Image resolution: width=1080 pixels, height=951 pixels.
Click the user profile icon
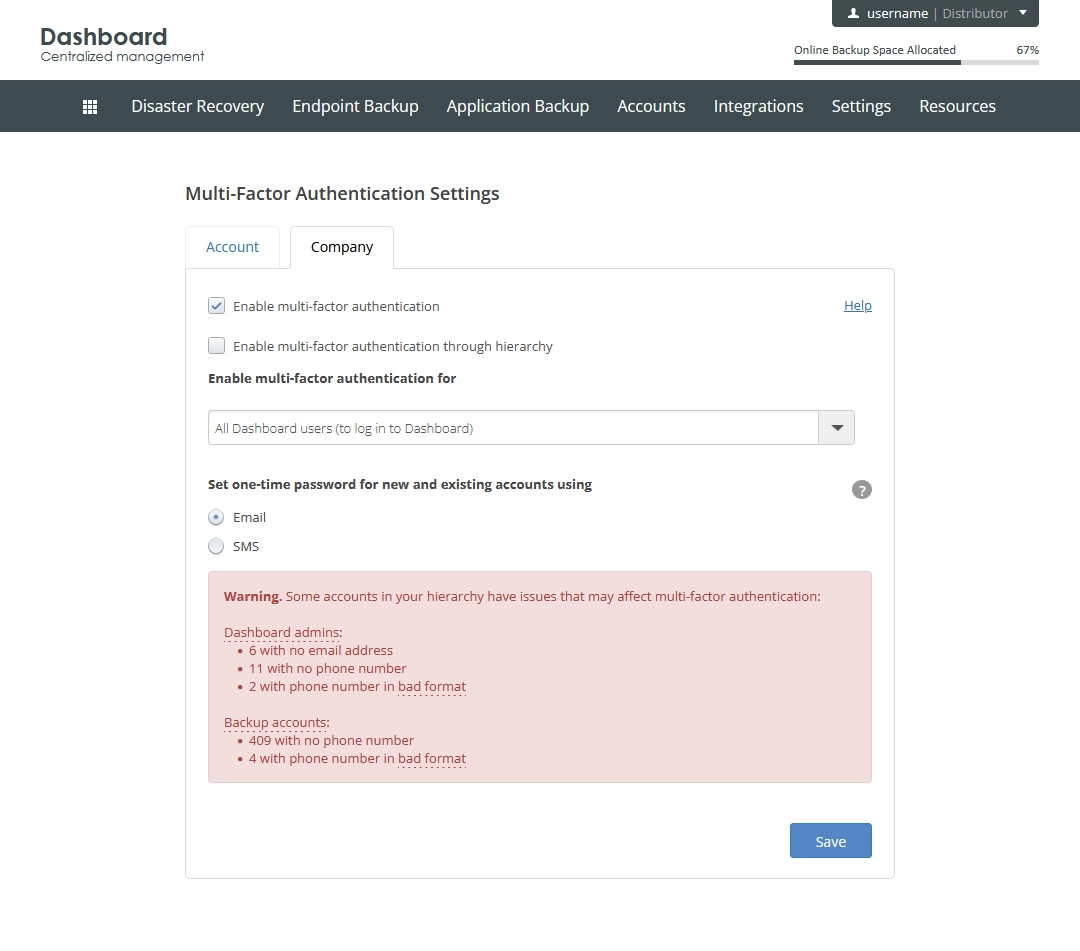(x=853, y=13)
